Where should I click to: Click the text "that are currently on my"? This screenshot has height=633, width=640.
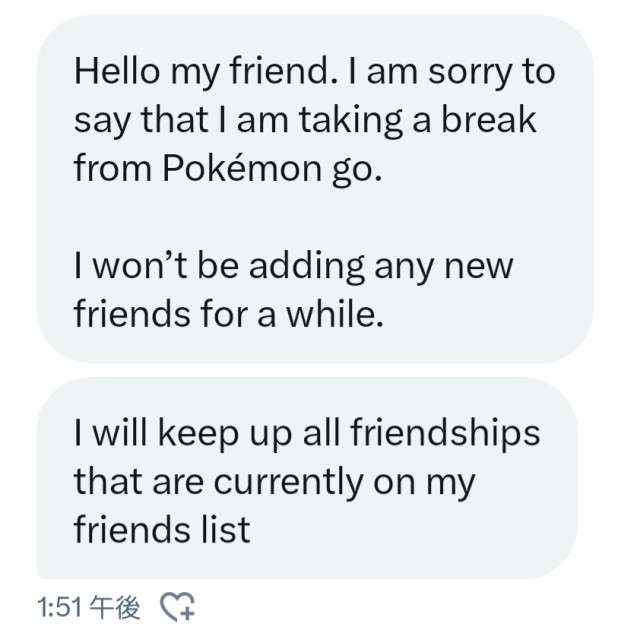(274, 481)
